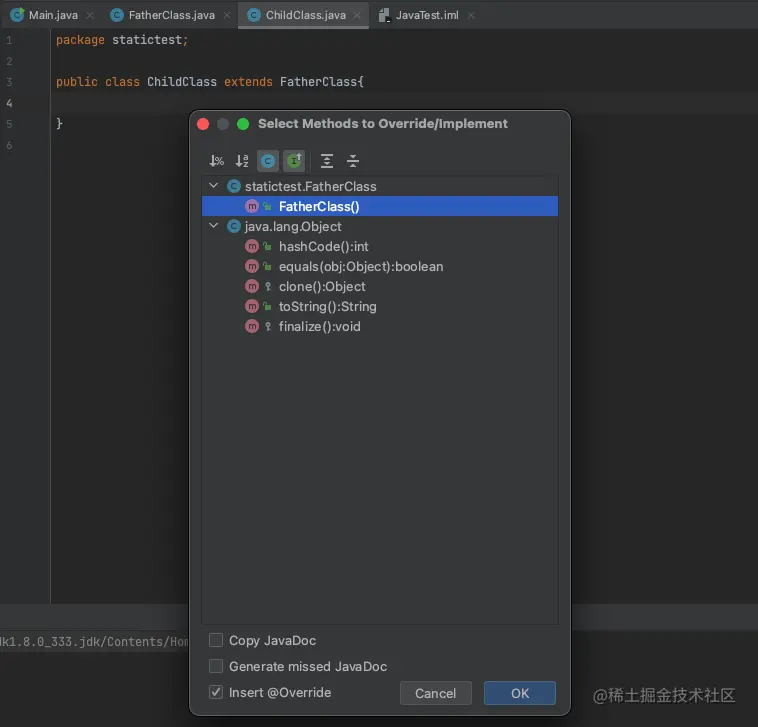Select the FatherClass() constructor row

point(379,206)
